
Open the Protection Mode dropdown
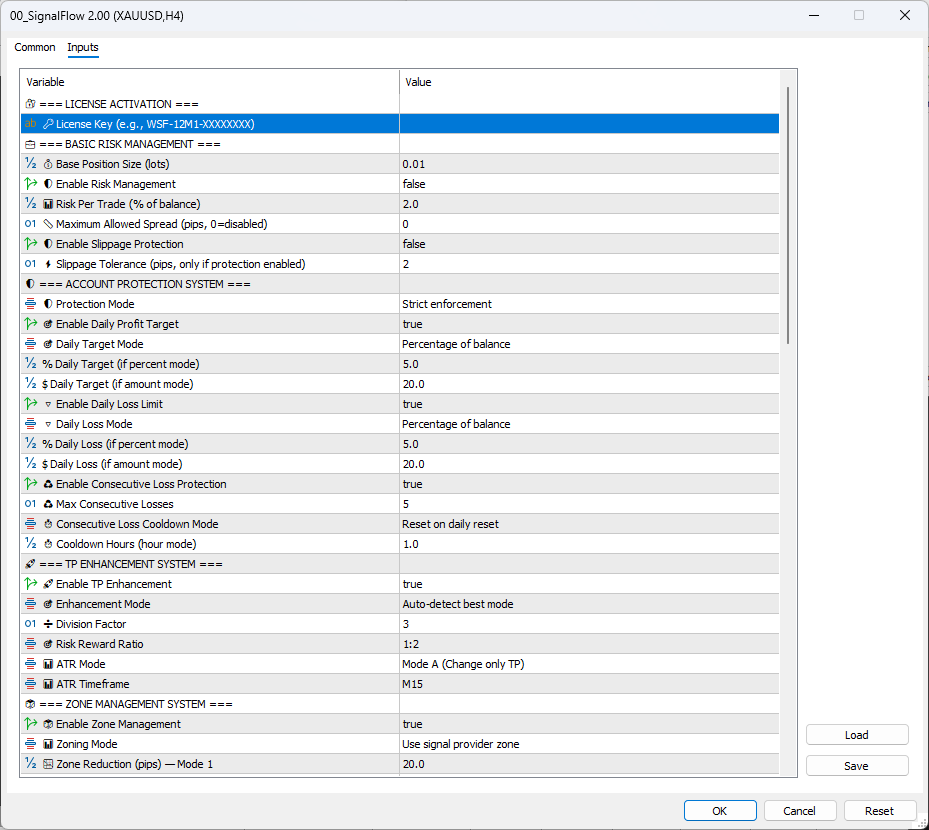click(590, 304)
